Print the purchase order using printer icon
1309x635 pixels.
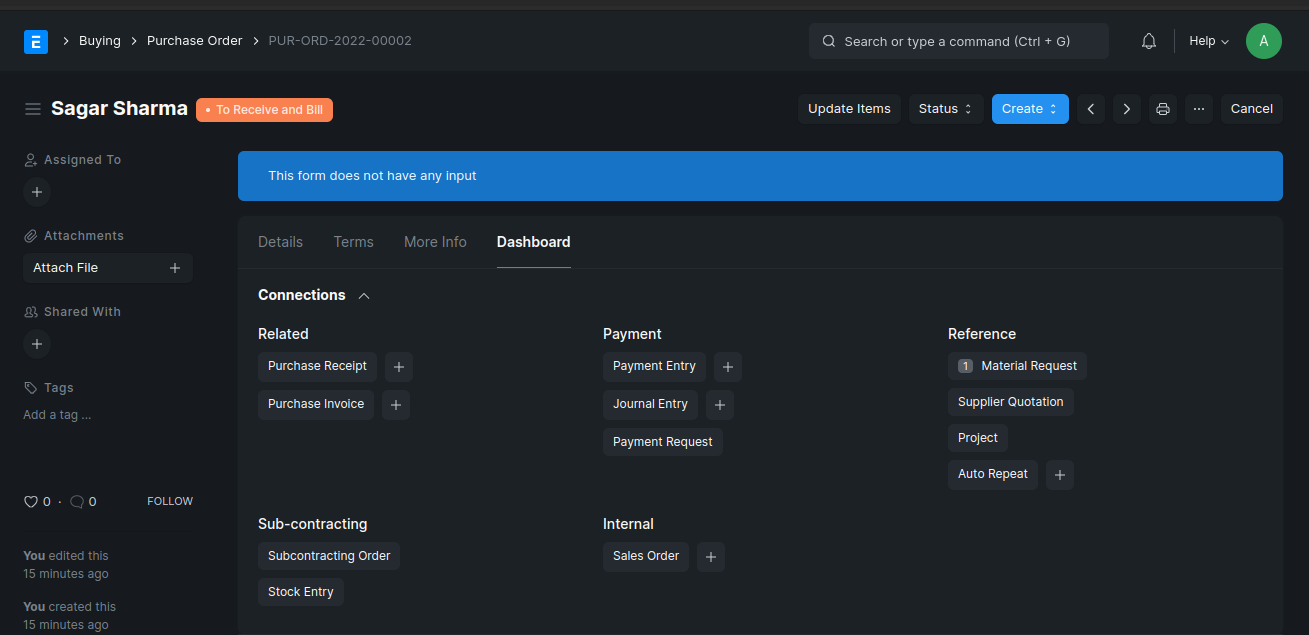(x=1162, y=108)
